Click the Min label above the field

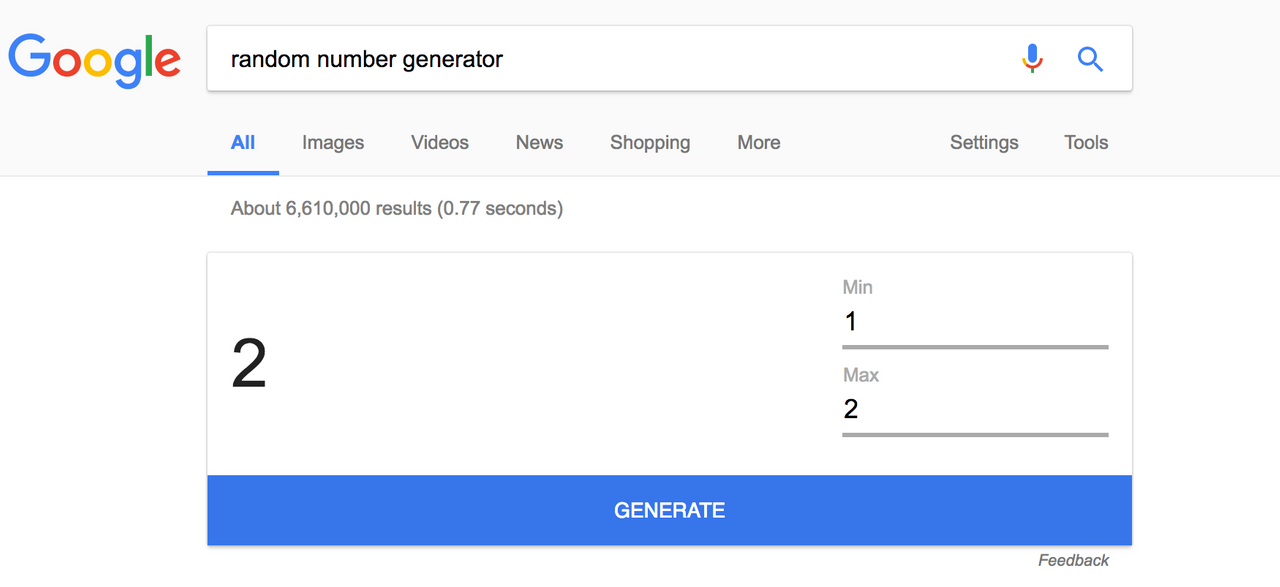coord(857,287)
